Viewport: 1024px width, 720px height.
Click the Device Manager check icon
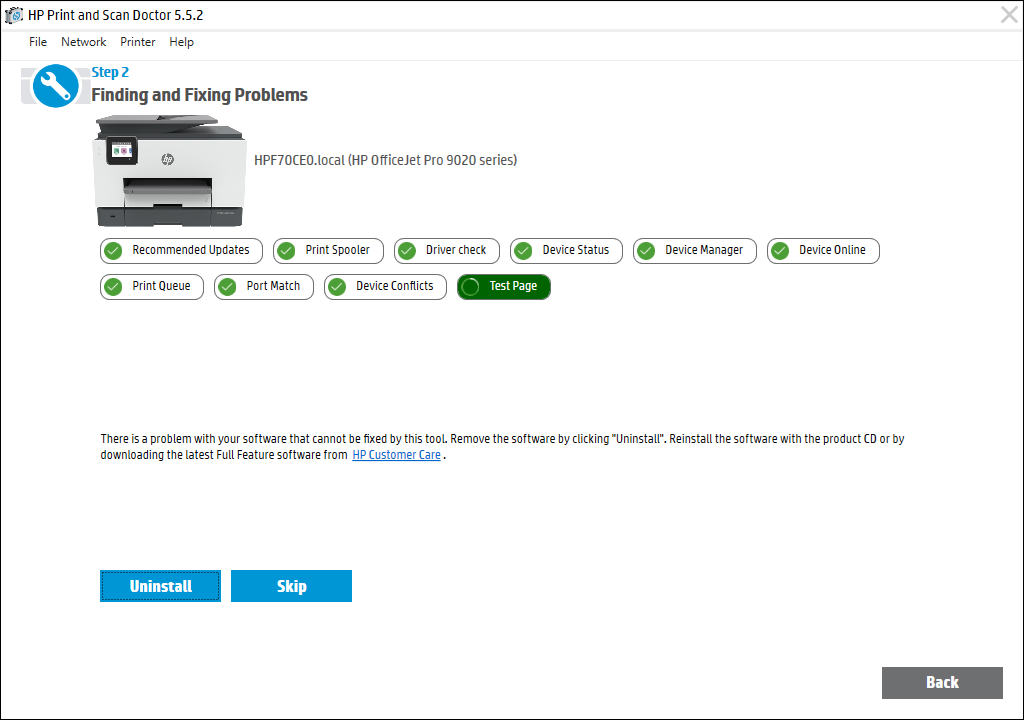pos(645,251)
